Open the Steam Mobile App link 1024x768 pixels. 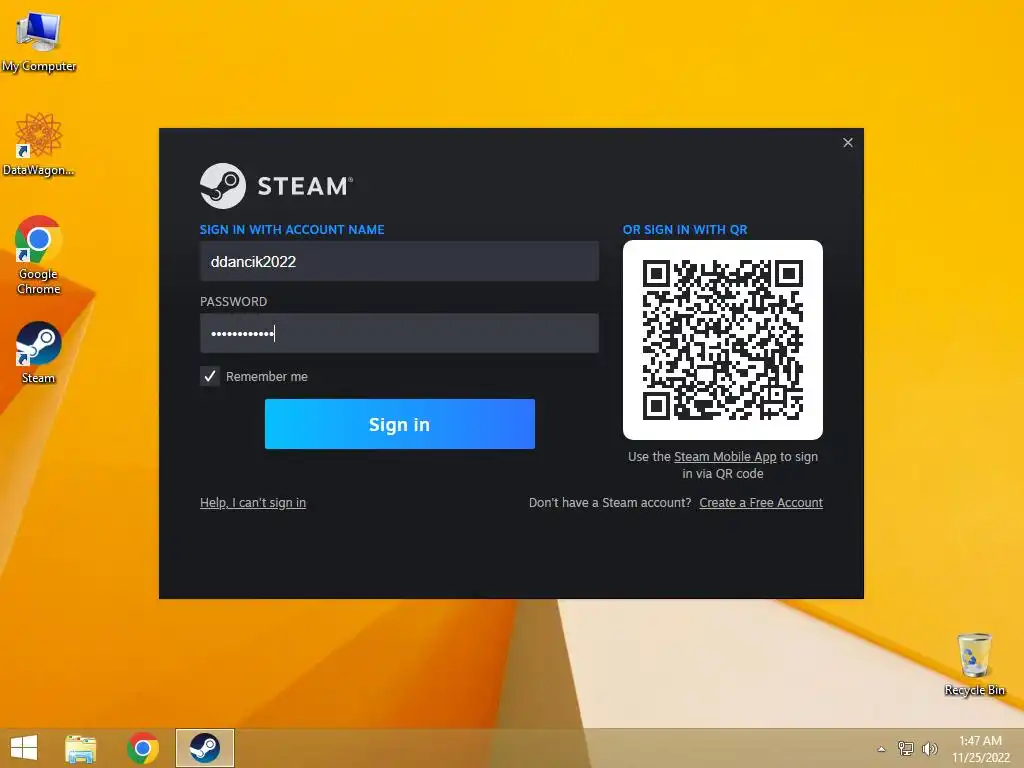coord(725,456)
